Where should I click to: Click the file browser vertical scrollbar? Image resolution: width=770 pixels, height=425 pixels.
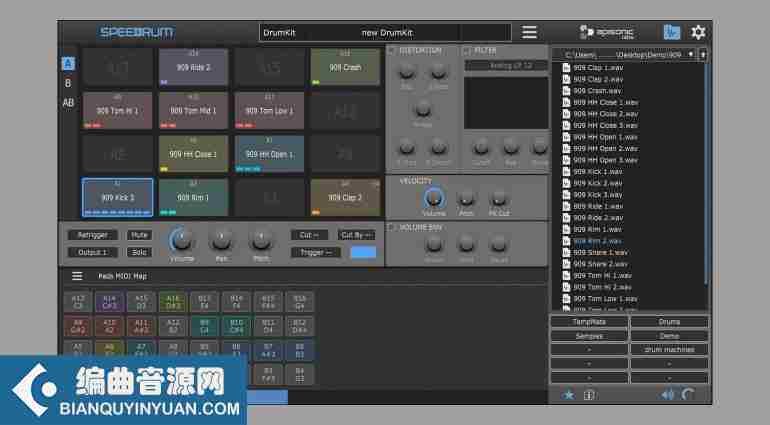(706, 172)
